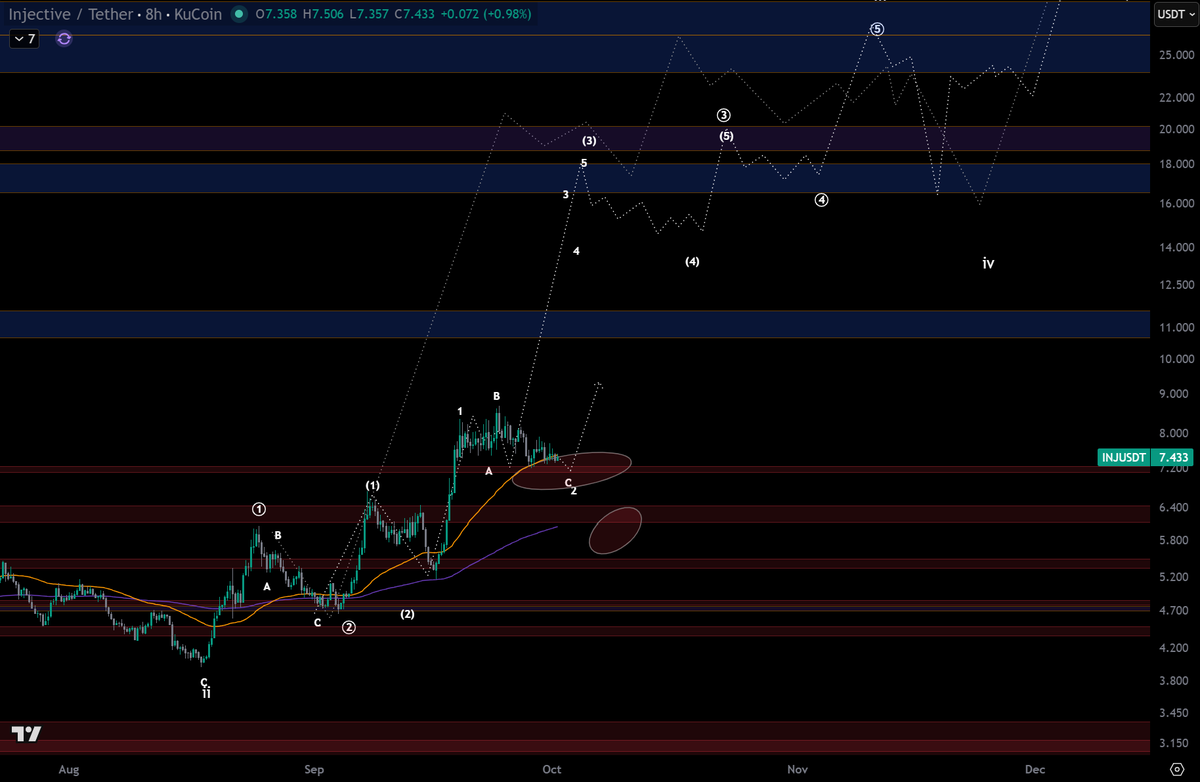Click the 25.000 price axis label
1200x782 pixels.
click(x=1176, y=55)
